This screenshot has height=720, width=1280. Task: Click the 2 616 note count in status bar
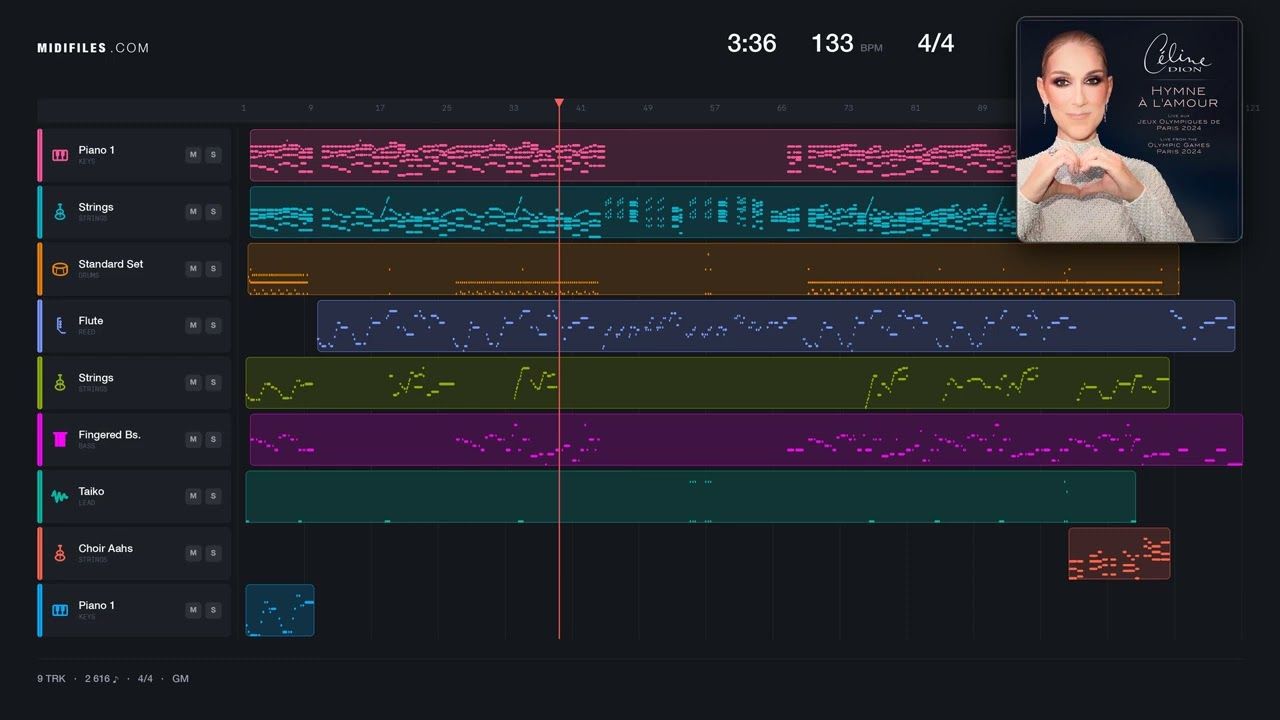click(x=101, y=679)
